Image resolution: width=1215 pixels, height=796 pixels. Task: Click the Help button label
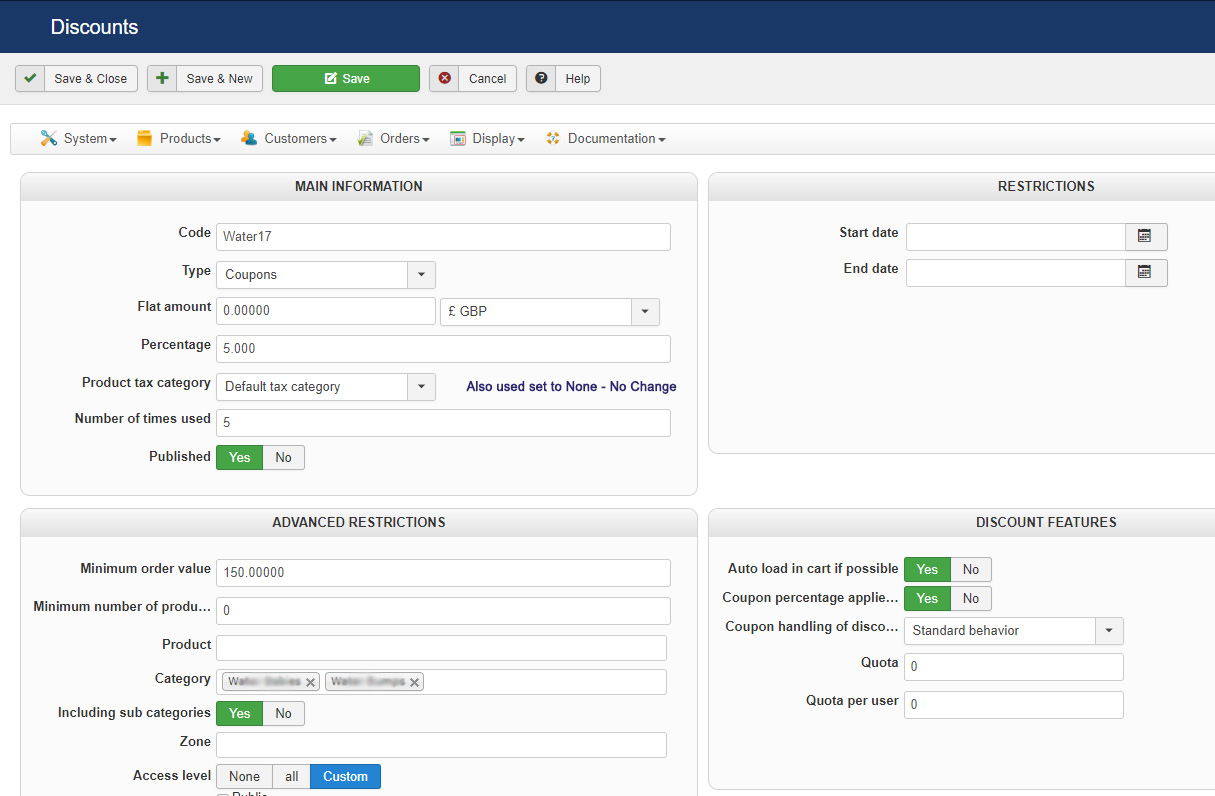(578, 79)
